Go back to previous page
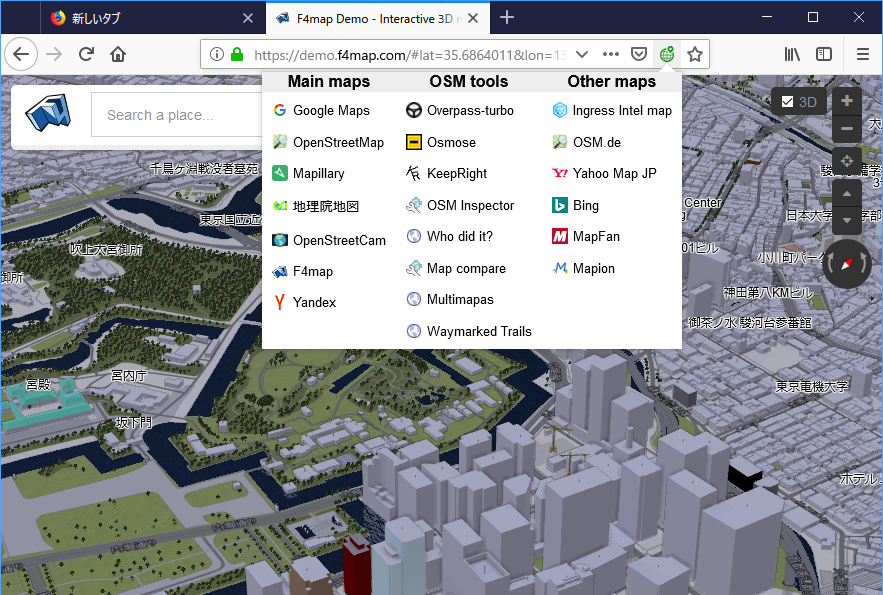The height and width of the screenshot is (595, 883). [21, 54]
